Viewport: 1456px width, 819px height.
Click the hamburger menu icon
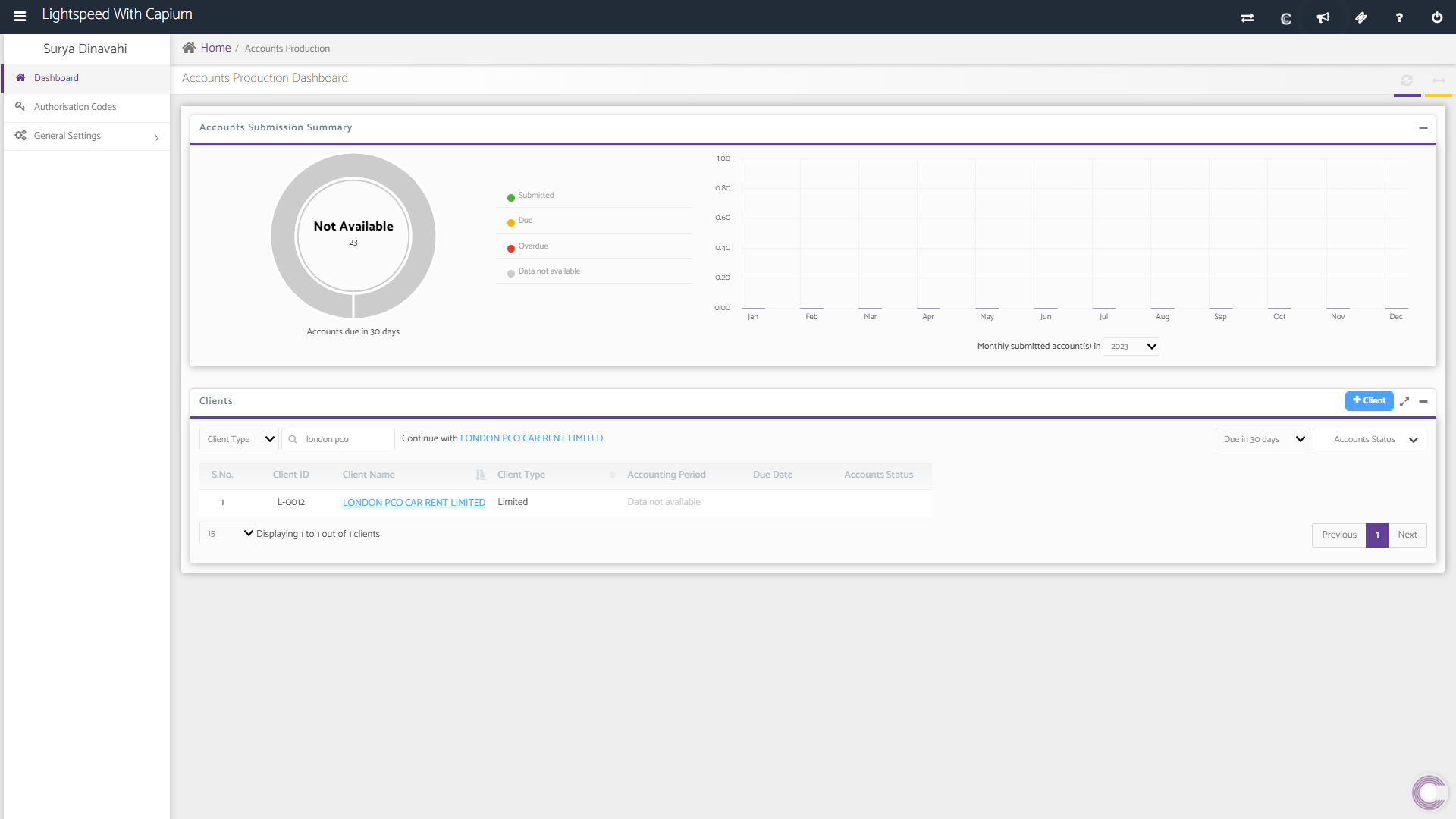pos(20,16)
